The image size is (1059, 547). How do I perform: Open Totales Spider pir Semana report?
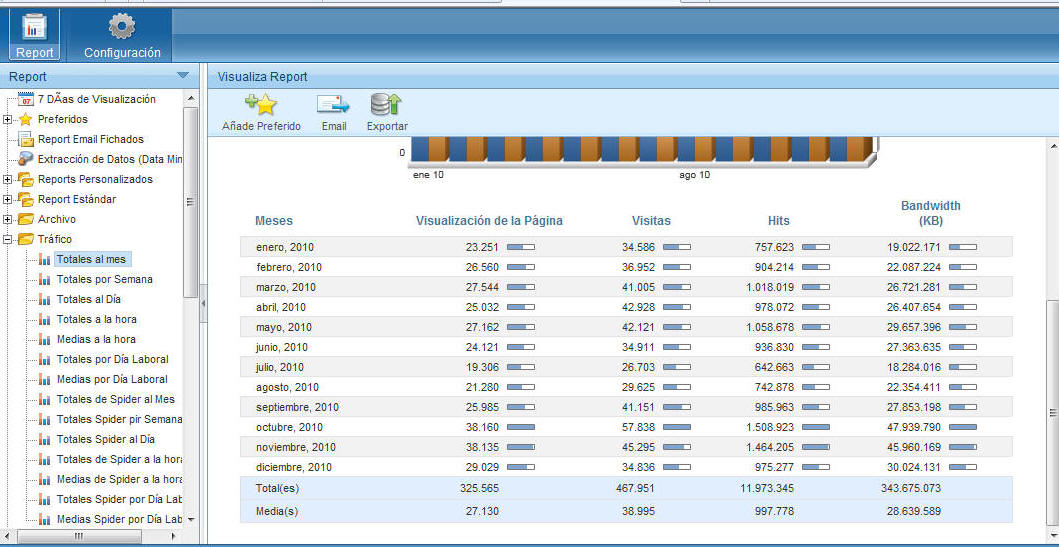[x=120, y=419]
